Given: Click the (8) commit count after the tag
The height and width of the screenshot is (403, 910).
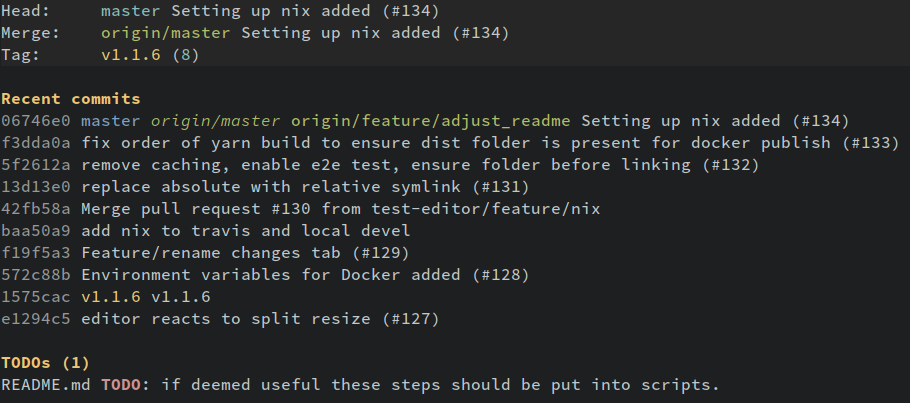Looking at the screenshot, I should click(186, 55).
